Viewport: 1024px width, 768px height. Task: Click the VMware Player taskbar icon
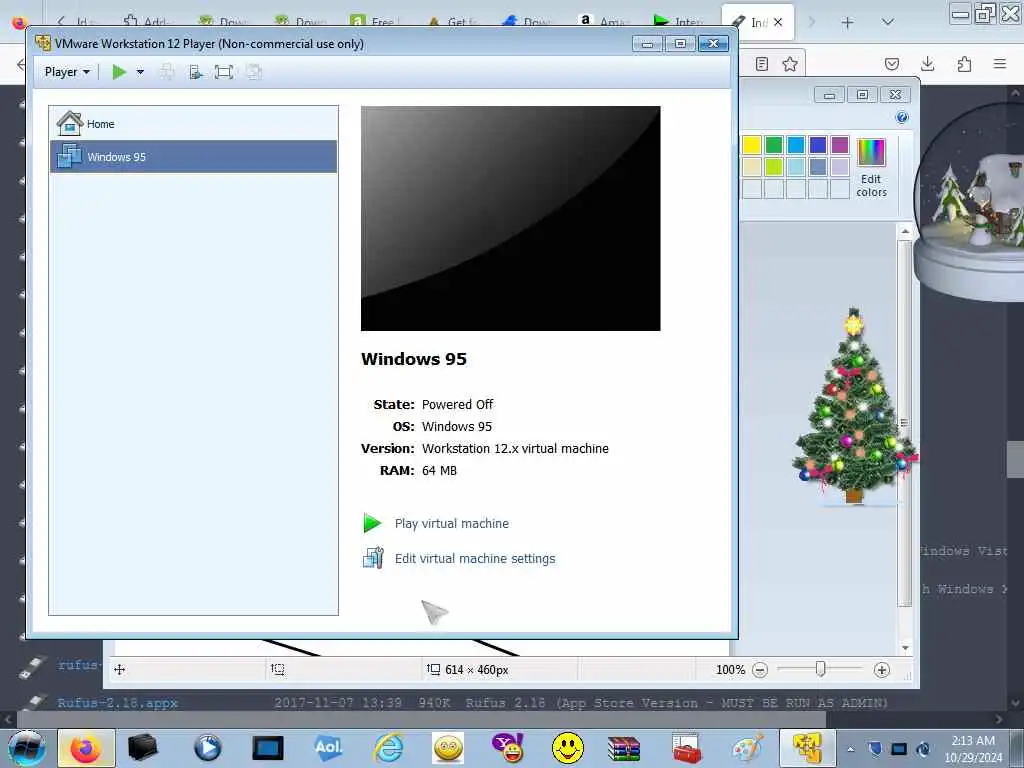tap(807, 748)
